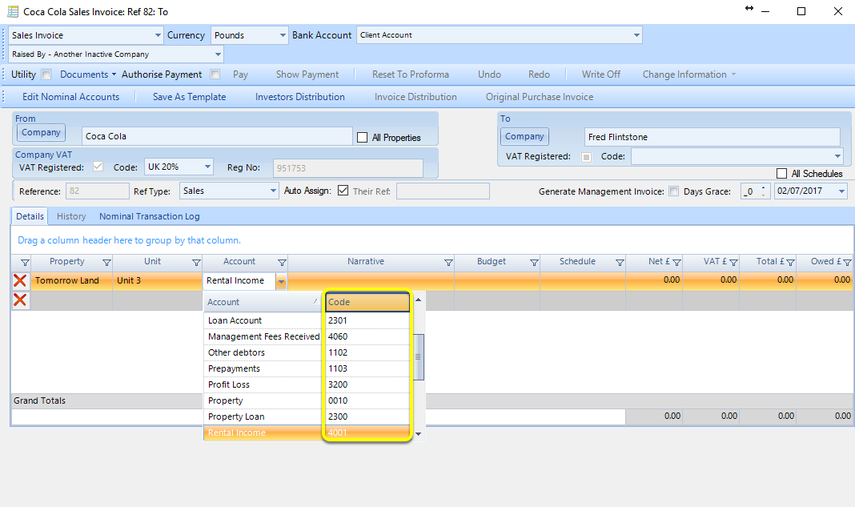Toggle the Generate Management Invoice checkbox
Image resolution: width=855 pixels, height=507 pixels.
tap(674, 191)
